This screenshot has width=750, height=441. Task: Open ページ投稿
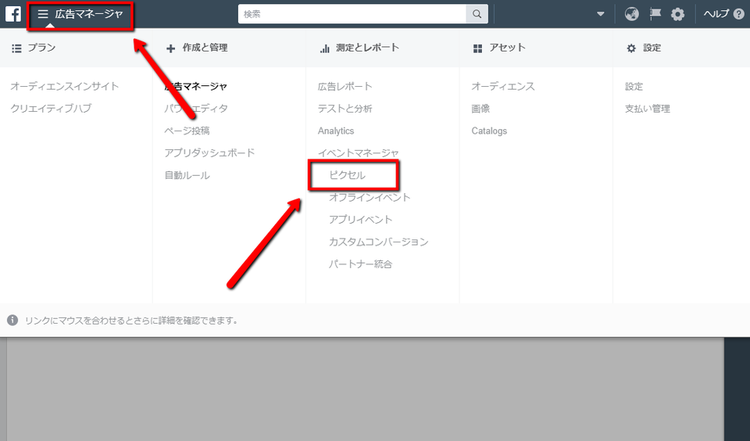(187, 131)
